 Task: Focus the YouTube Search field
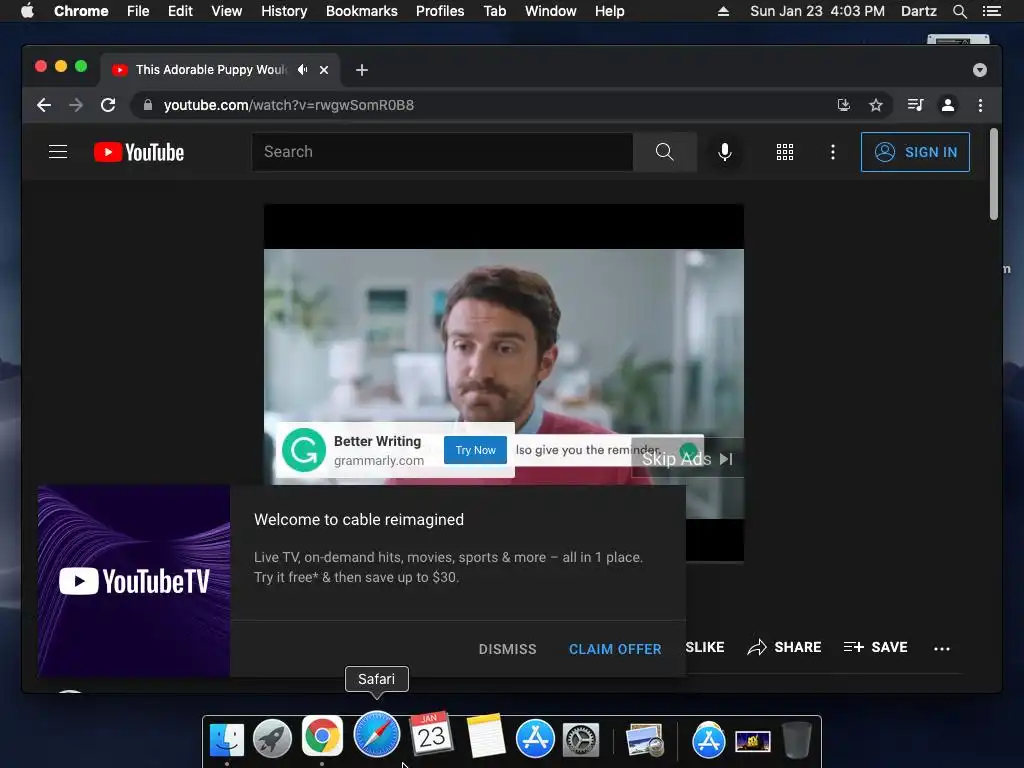[442, 152]
